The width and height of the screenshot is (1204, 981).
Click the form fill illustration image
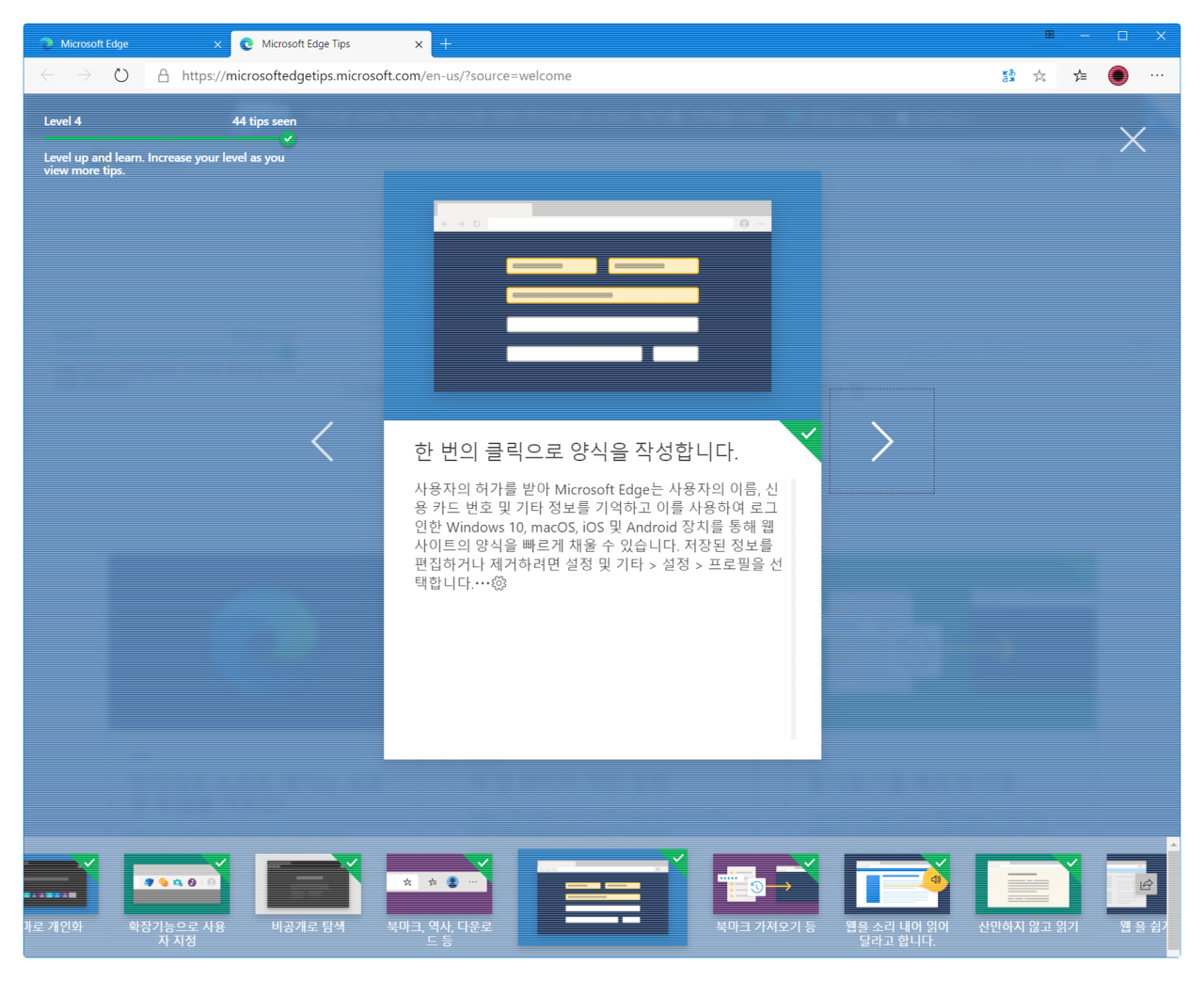pos(602,295)
